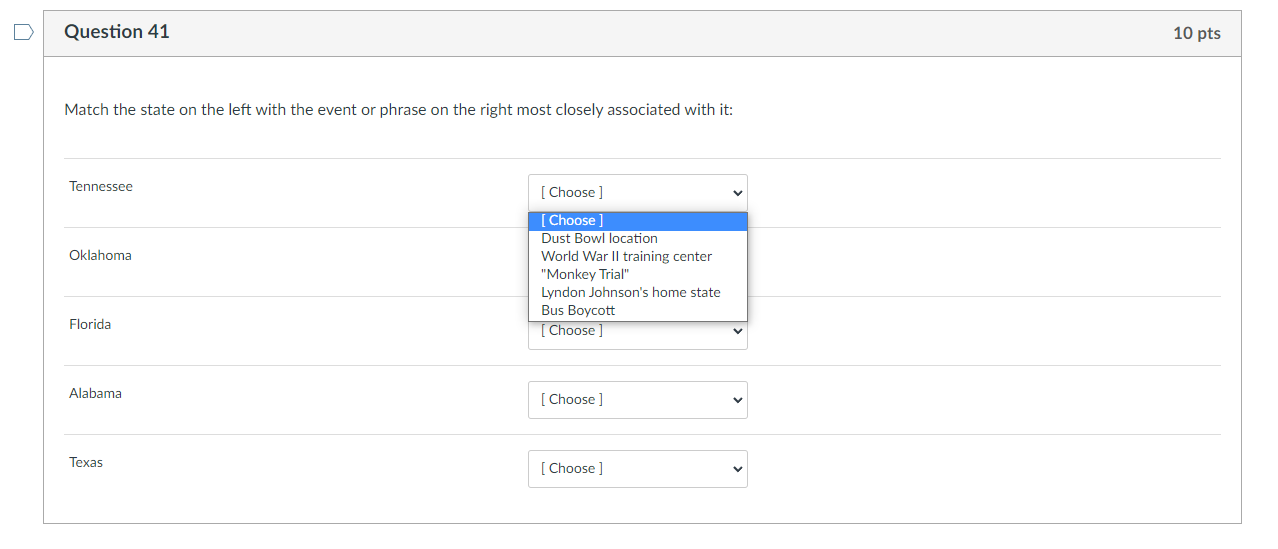Screen dimensions: 1278x549
Task: Flag Question 41 with the flag icon
Action: pos(23,33)
